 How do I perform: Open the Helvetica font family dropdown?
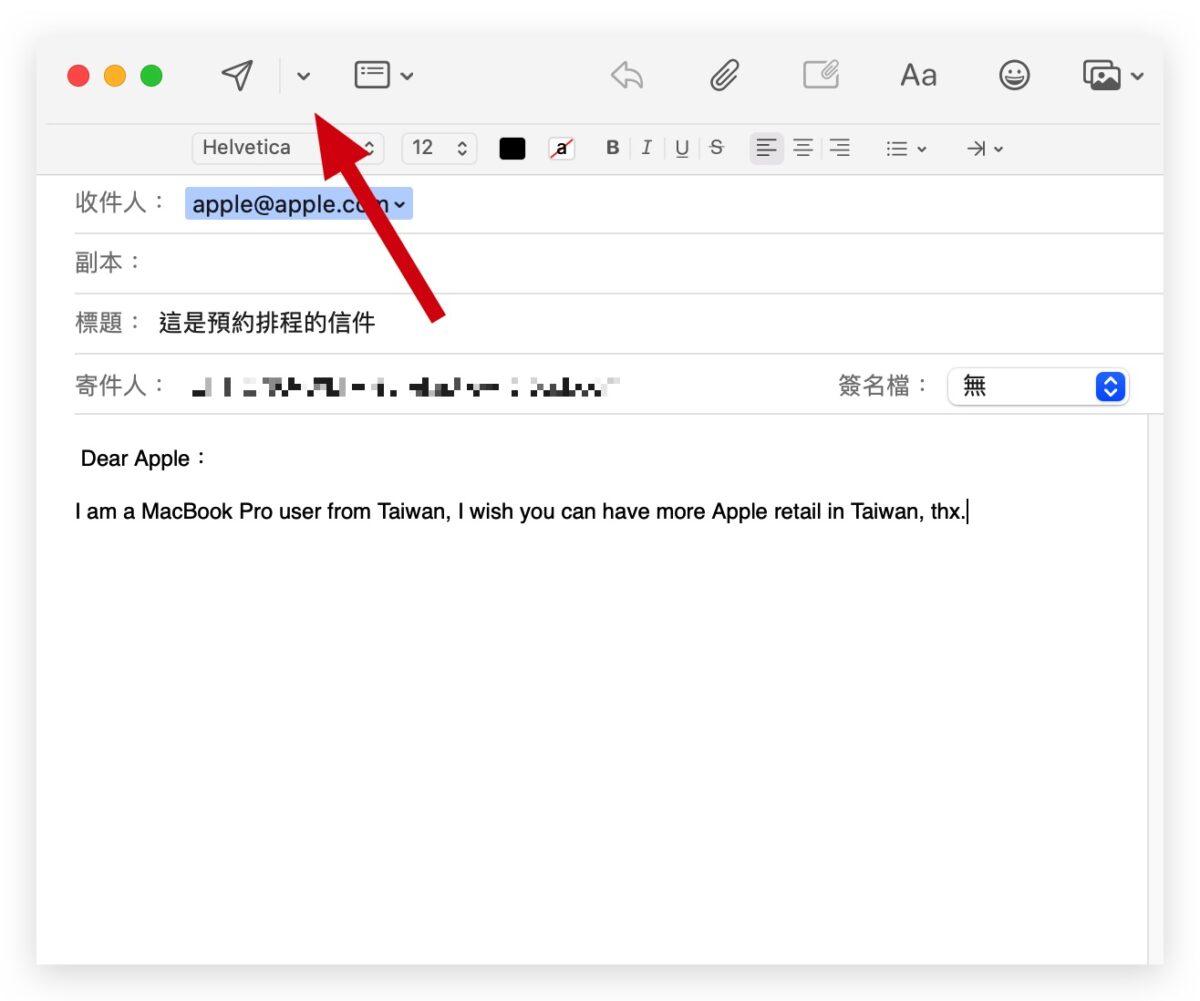coord(287,148)
